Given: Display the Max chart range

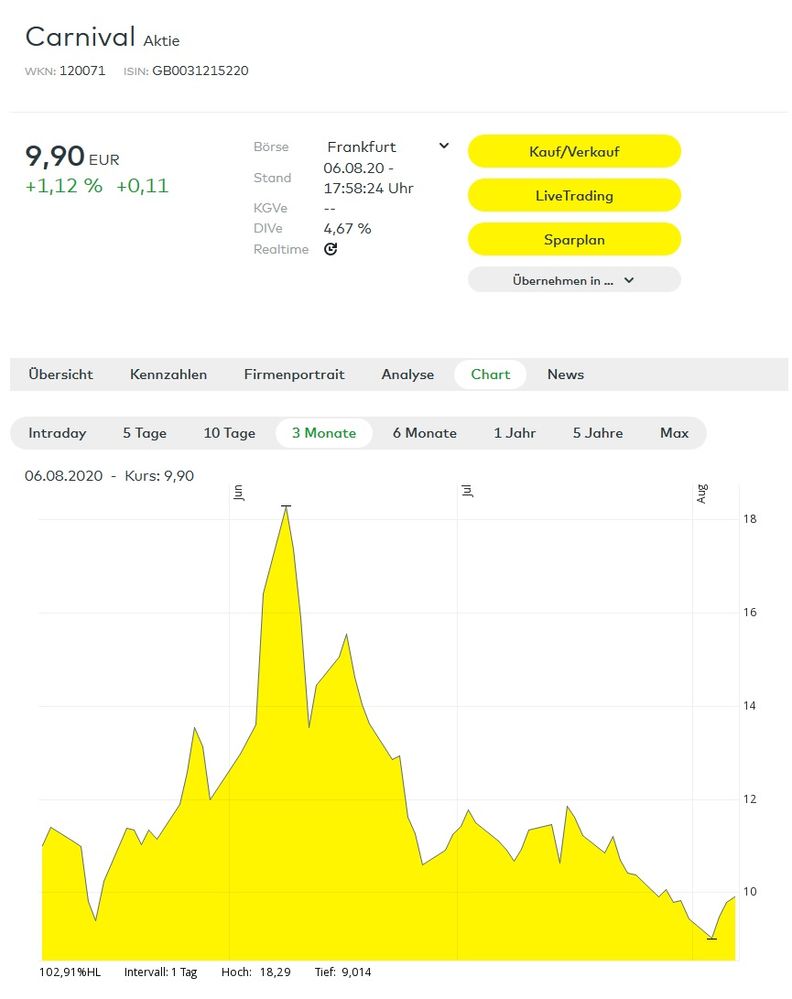Looking at the screenshot, I should [674, 433].
